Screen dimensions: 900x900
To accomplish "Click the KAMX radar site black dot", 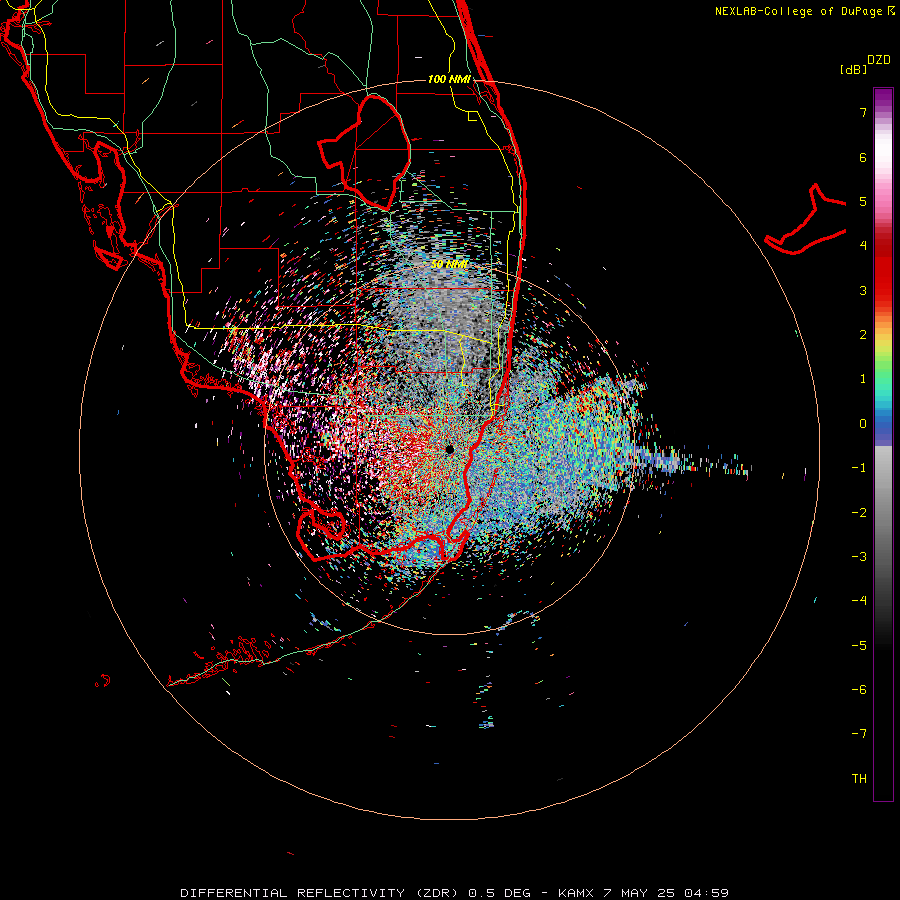I will [449, 449].
